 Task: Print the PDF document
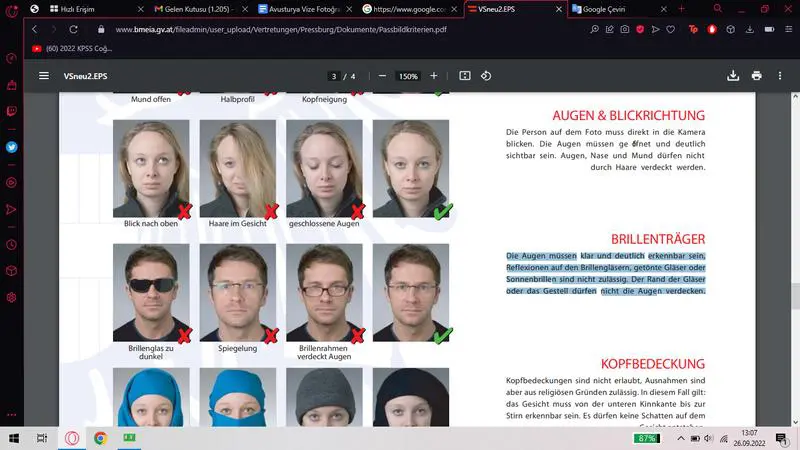pyautogui.click(x=757, y=76)
